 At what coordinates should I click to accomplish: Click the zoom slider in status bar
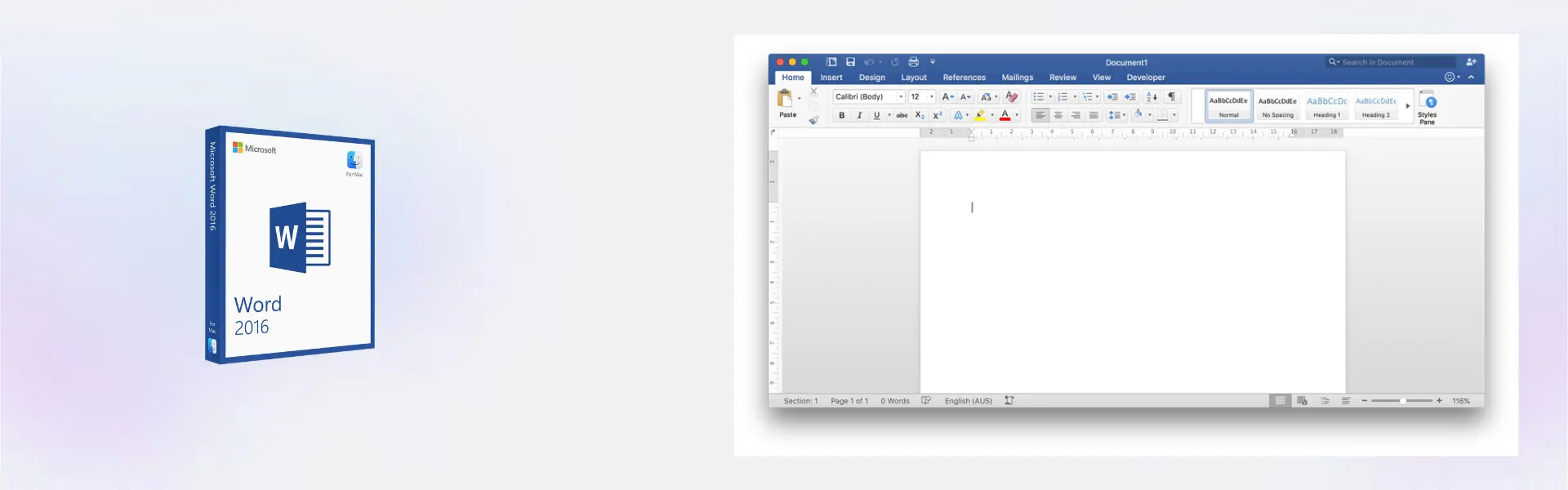(1401, 400)
